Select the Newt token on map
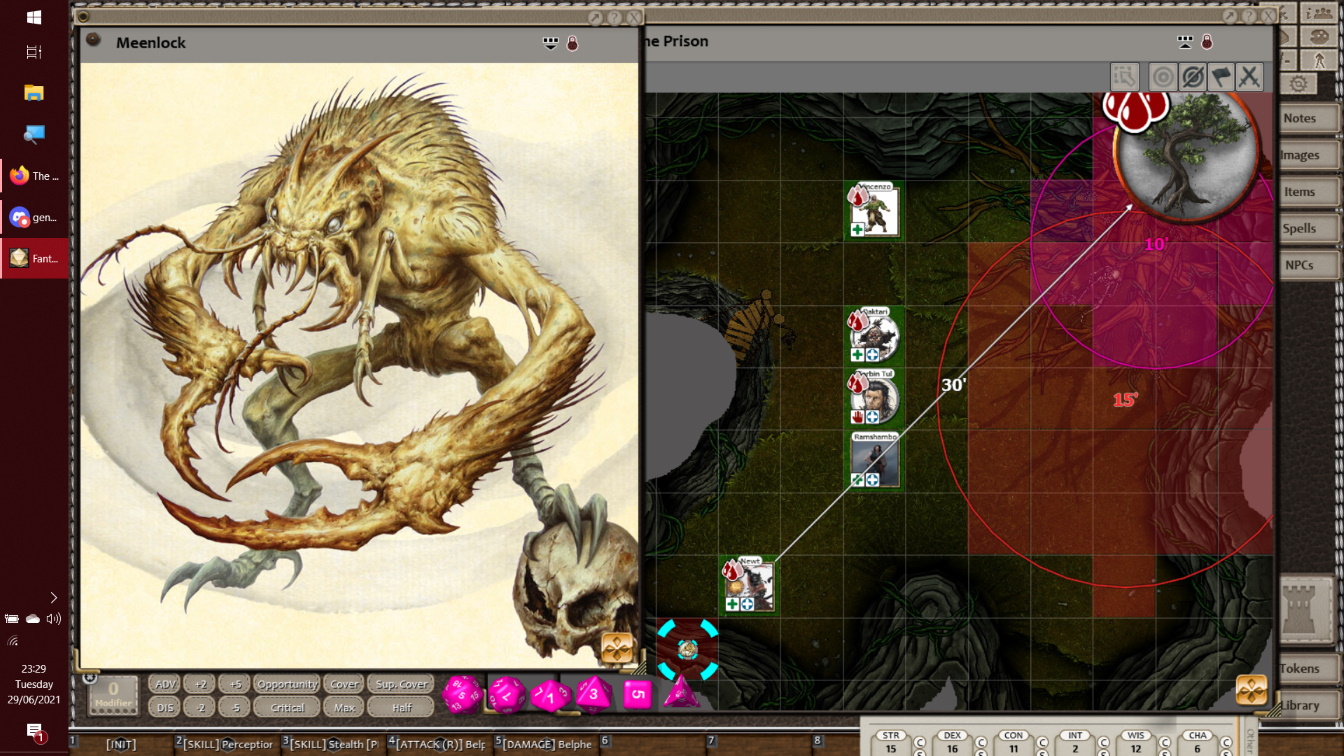Image resolution: width=1344 pixels, height=756 pixels. pos(749,585)
